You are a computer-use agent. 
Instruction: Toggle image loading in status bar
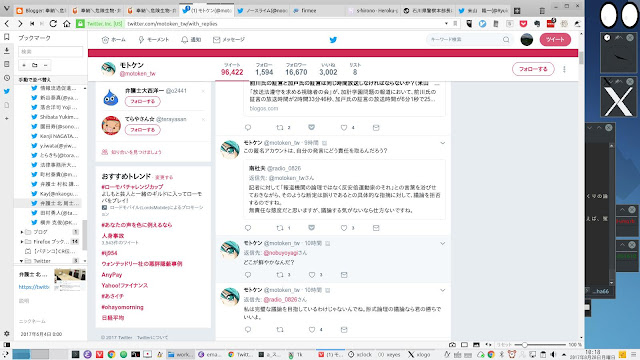476,345
